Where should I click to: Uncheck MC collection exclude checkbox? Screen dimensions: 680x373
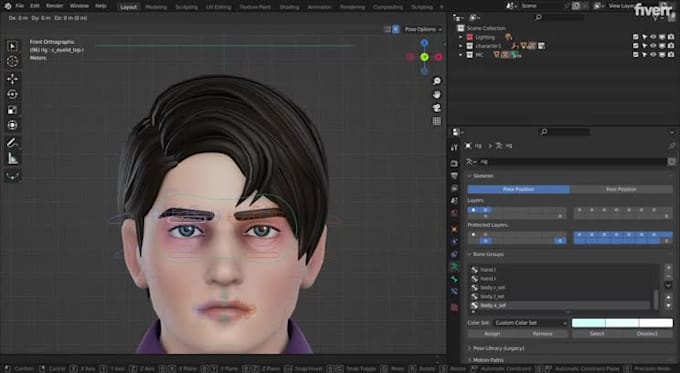(x=636, y=55)
